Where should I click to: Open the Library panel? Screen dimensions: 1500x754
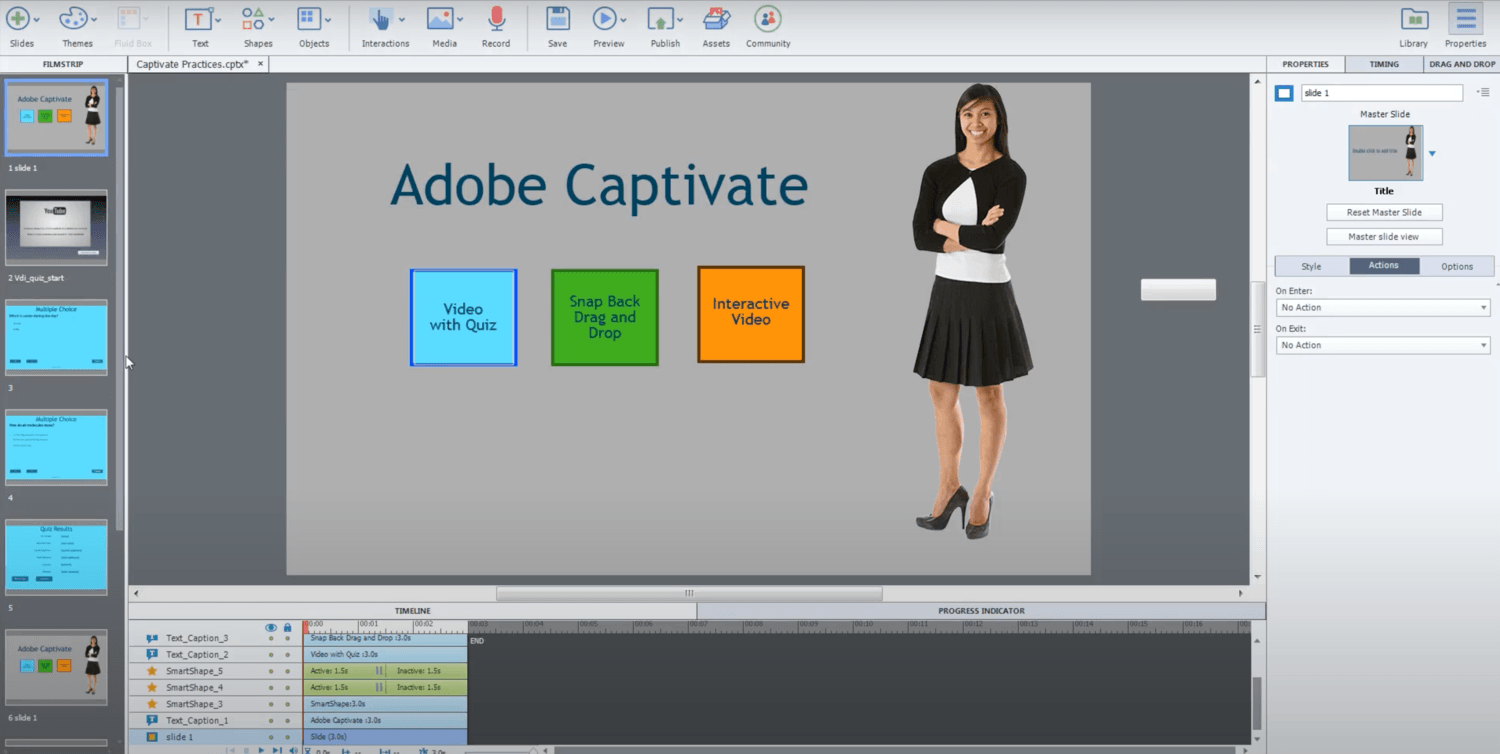1414,18
